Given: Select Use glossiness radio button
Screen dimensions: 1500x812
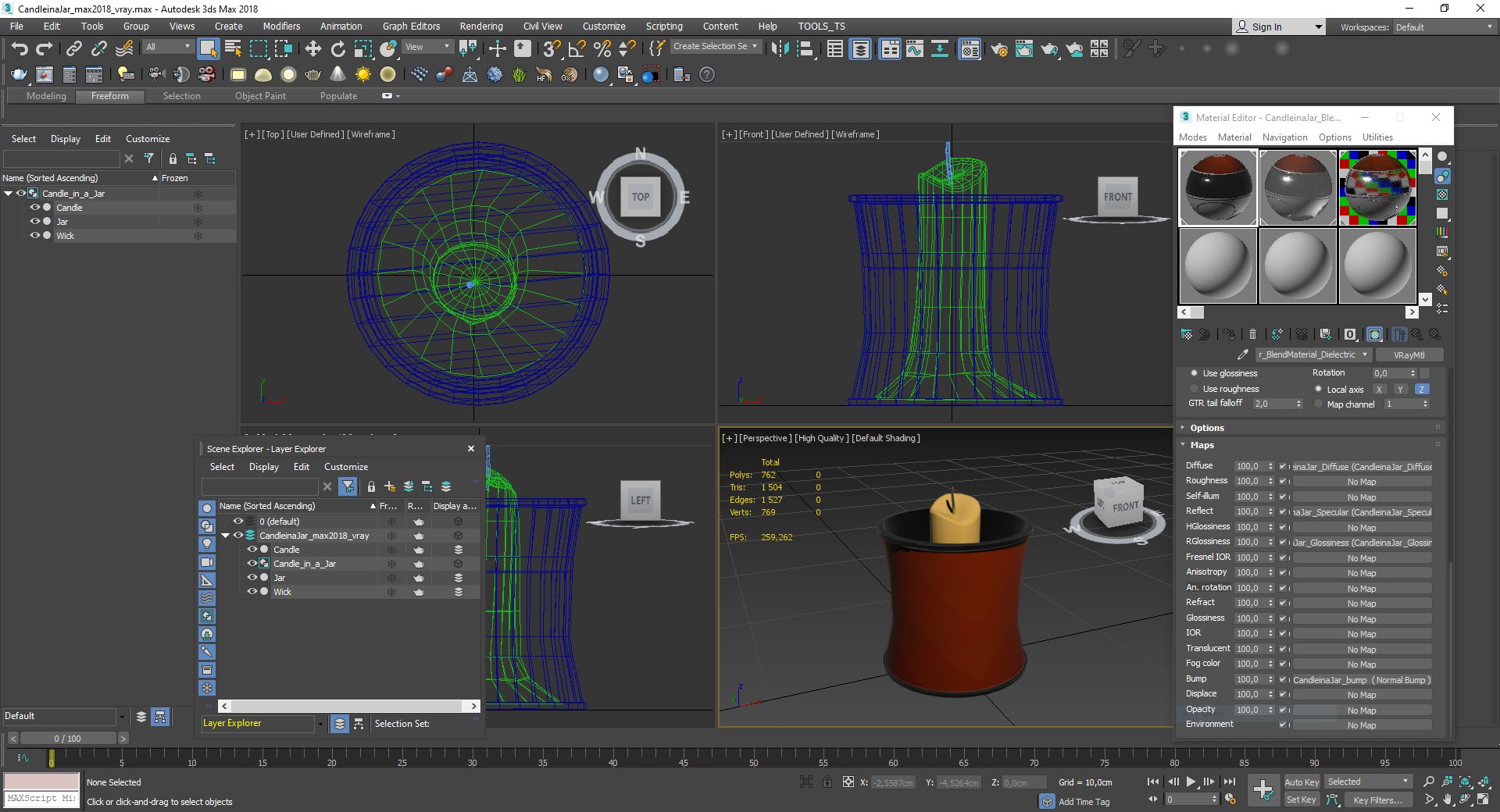Looking at the screenshot, I should pyautogui.click(x=1194, y=373).
